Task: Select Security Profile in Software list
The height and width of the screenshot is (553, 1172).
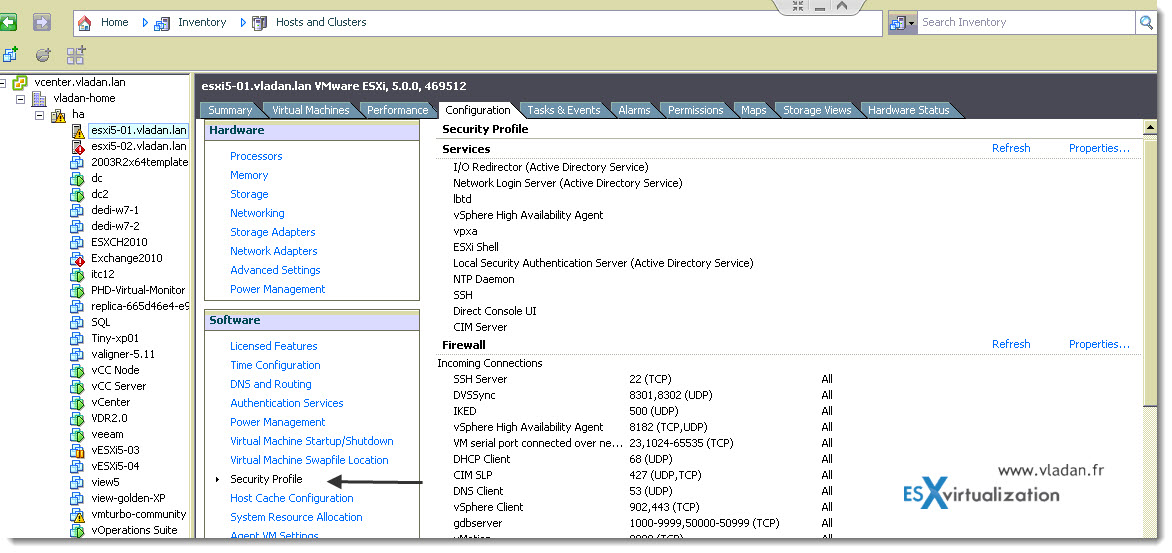Action: coord(266,479)
